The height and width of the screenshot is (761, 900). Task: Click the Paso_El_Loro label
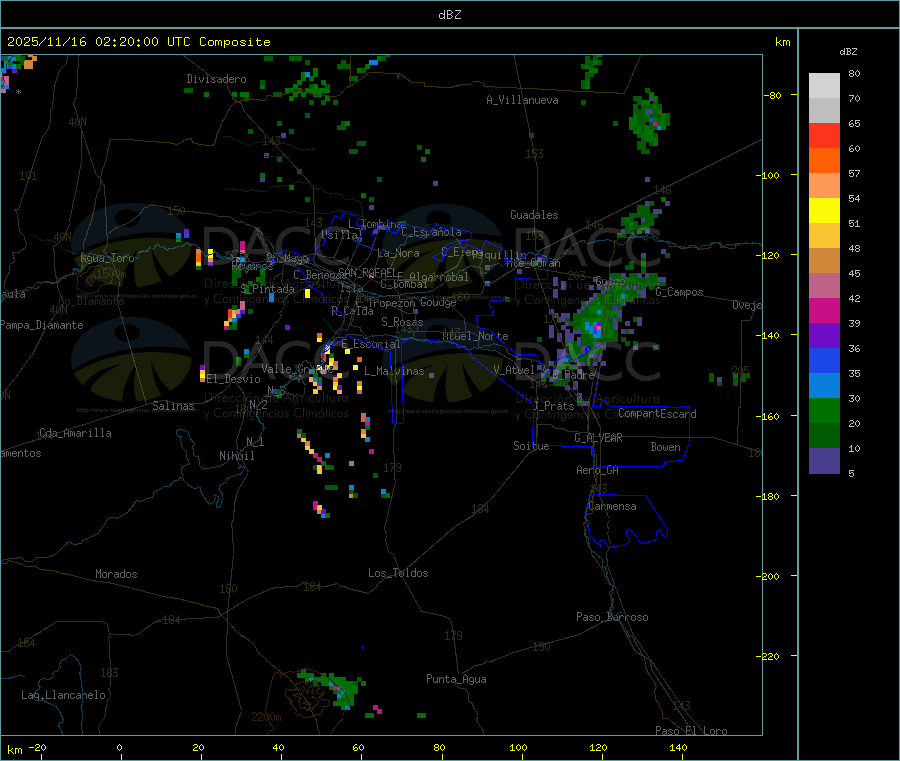(x=692, y=731)
